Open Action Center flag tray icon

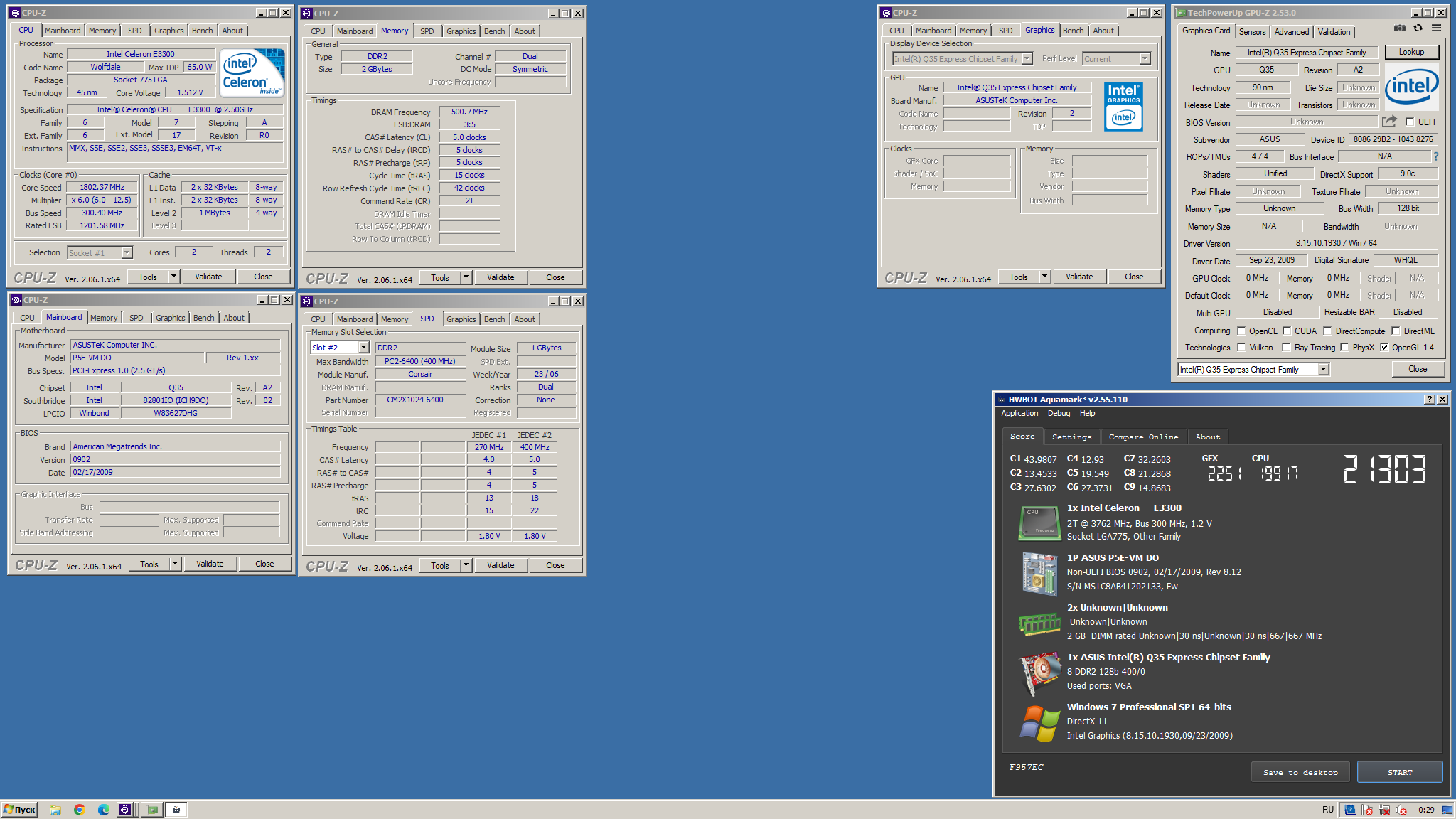(1366, 810)
